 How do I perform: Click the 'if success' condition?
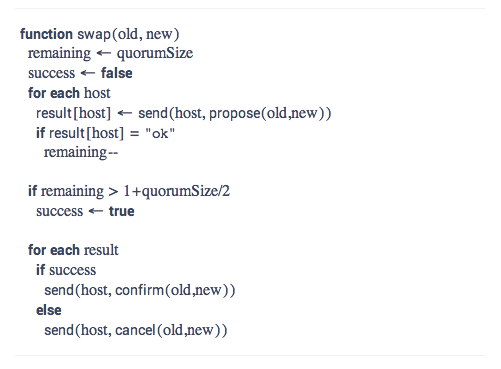(66, 270)
